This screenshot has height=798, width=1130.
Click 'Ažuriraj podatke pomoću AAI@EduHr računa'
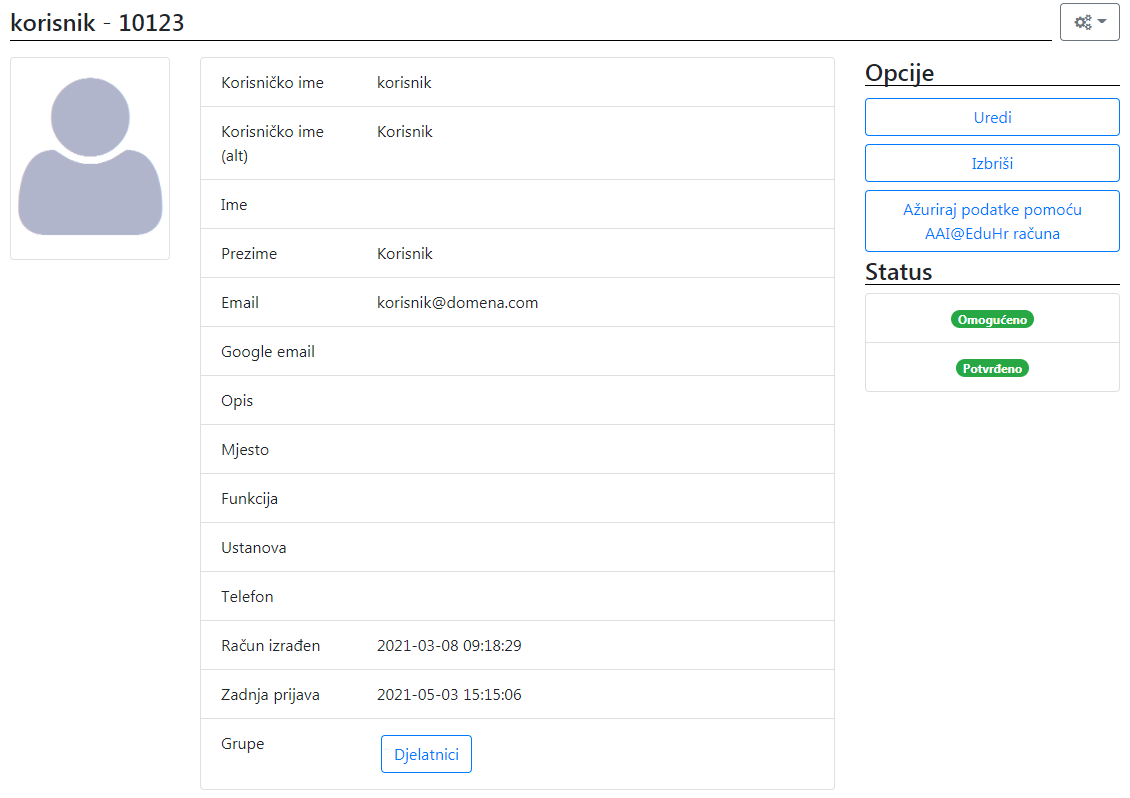click(x=991, y=221)
